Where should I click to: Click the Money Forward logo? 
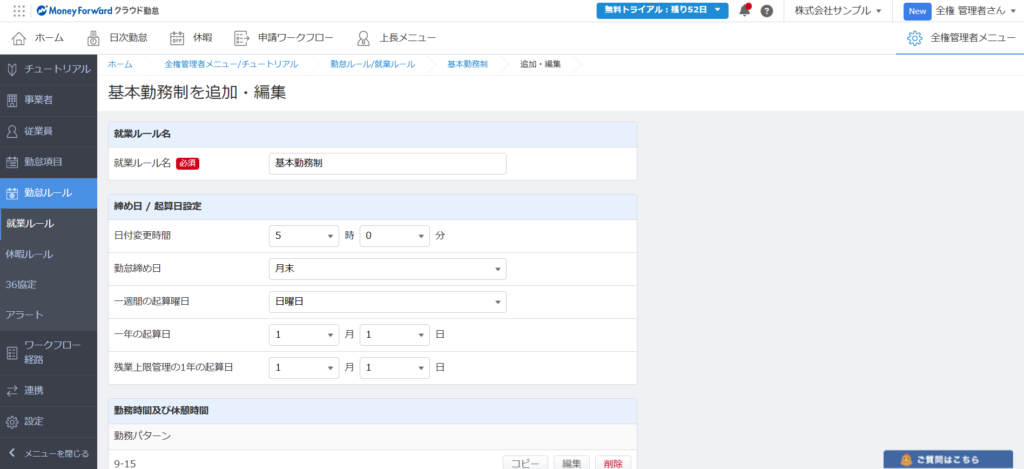pyautogui.click(x=98, y=10)
